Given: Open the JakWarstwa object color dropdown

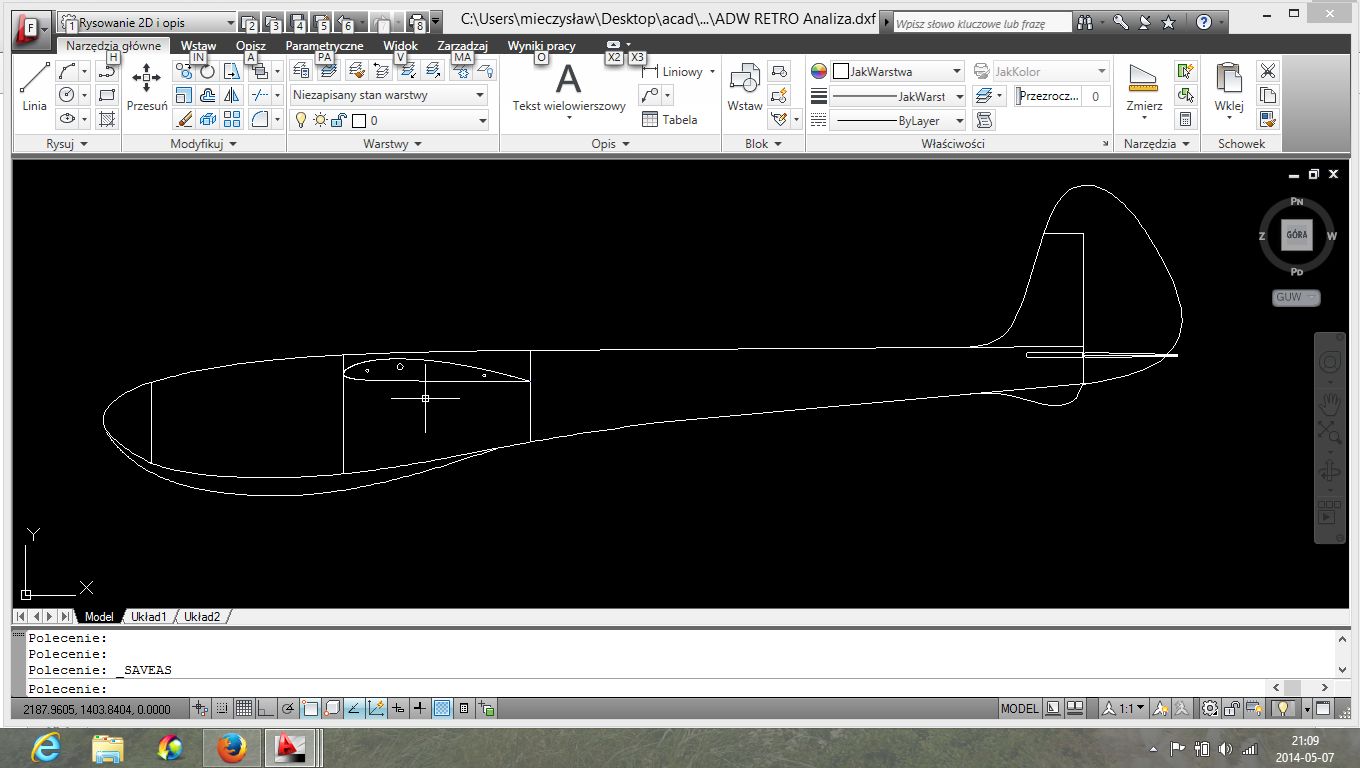Looking at the screenshot, I should click(x=898, y=72).
